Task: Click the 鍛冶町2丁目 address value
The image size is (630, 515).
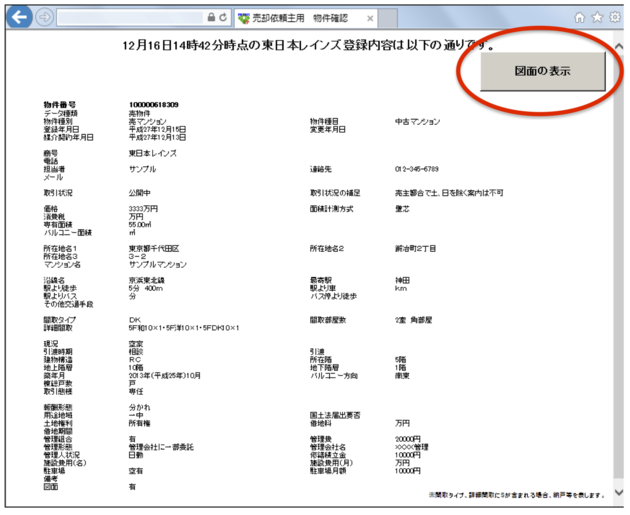Action: pos(415,249)
